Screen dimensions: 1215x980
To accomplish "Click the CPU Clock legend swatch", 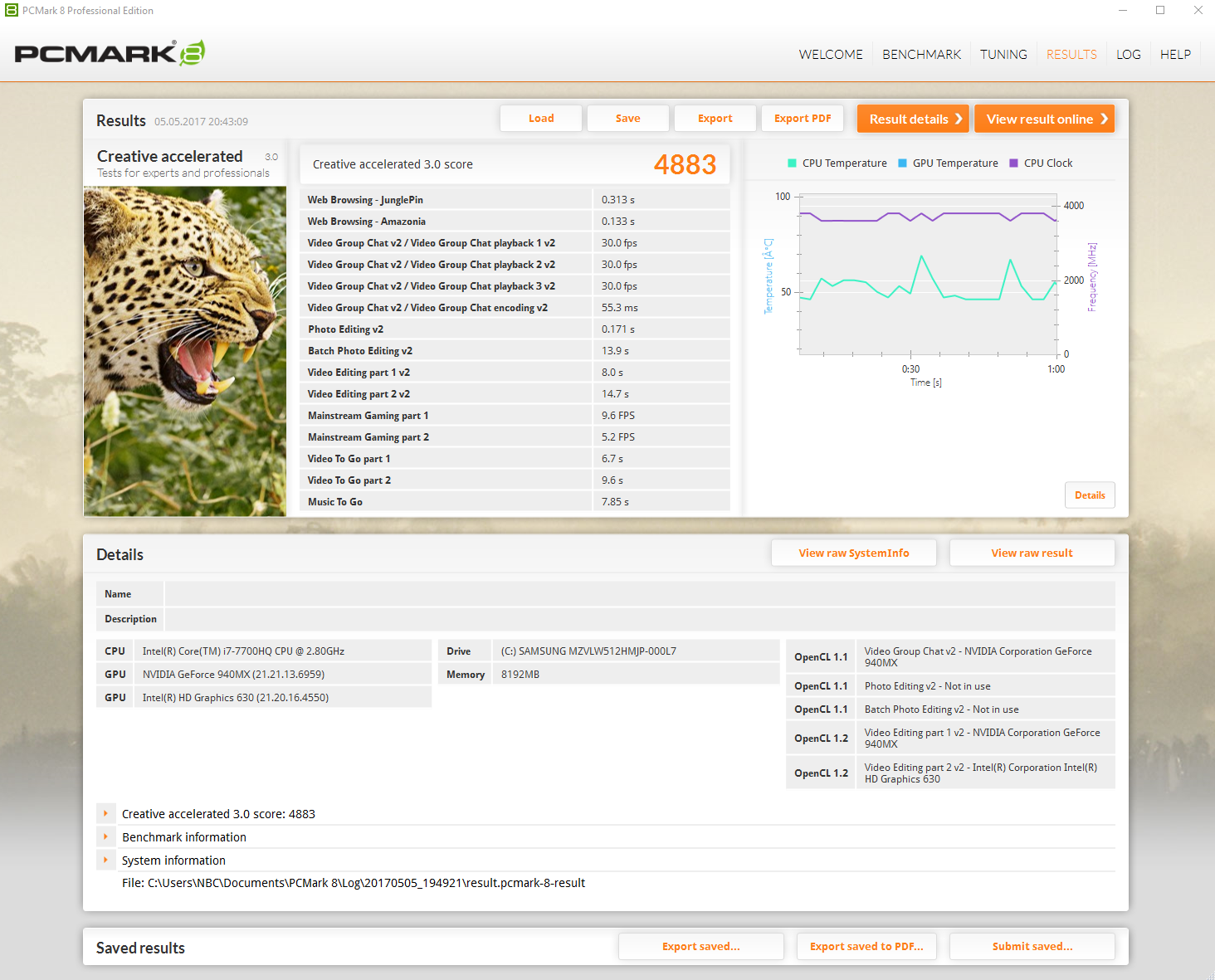I will pyautogui.click(x=1013, y=163).
